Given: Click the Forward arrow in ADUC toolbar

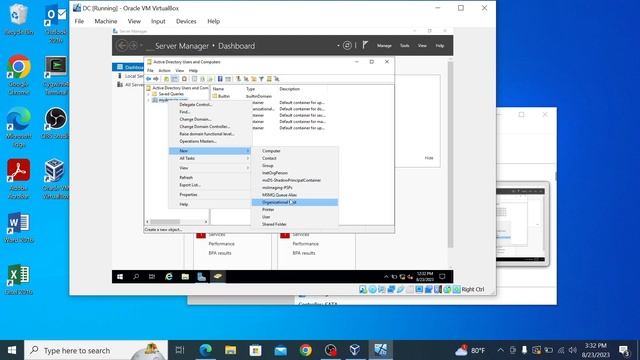Looking at the screenshot, I should point(156,79).
